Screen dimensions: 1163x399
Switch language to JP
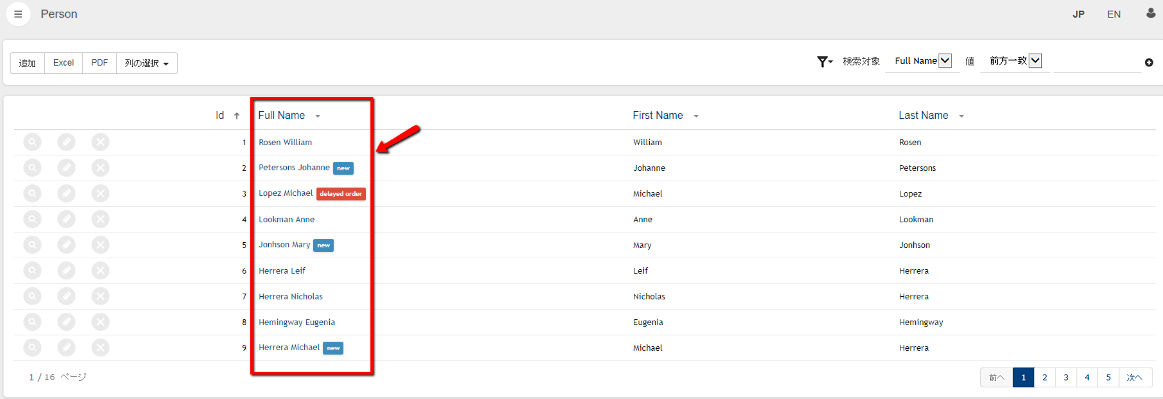[1079, 14]
